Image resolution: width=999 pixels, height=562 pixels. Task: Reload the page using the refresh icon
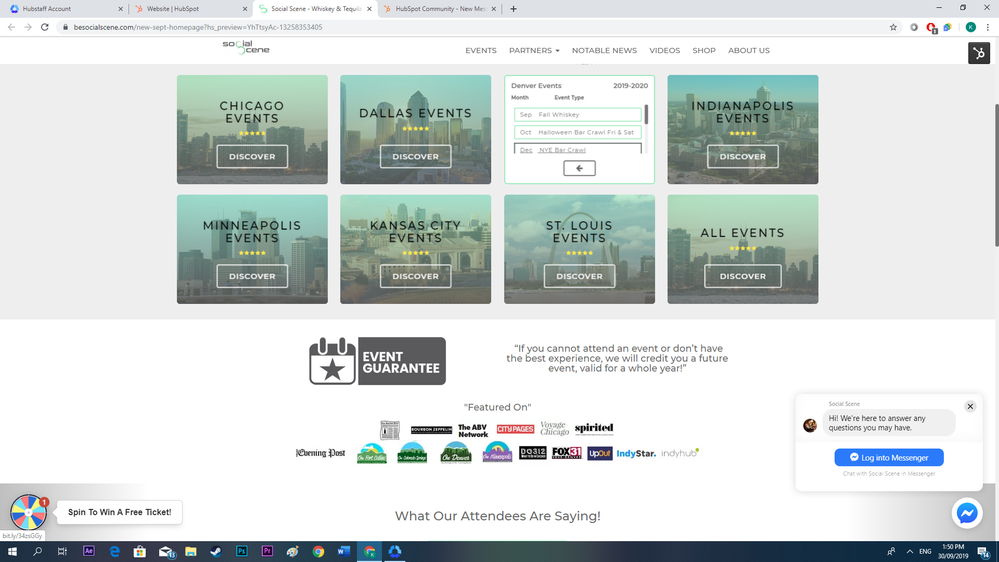pyautogui.click(x=45, y=27)
